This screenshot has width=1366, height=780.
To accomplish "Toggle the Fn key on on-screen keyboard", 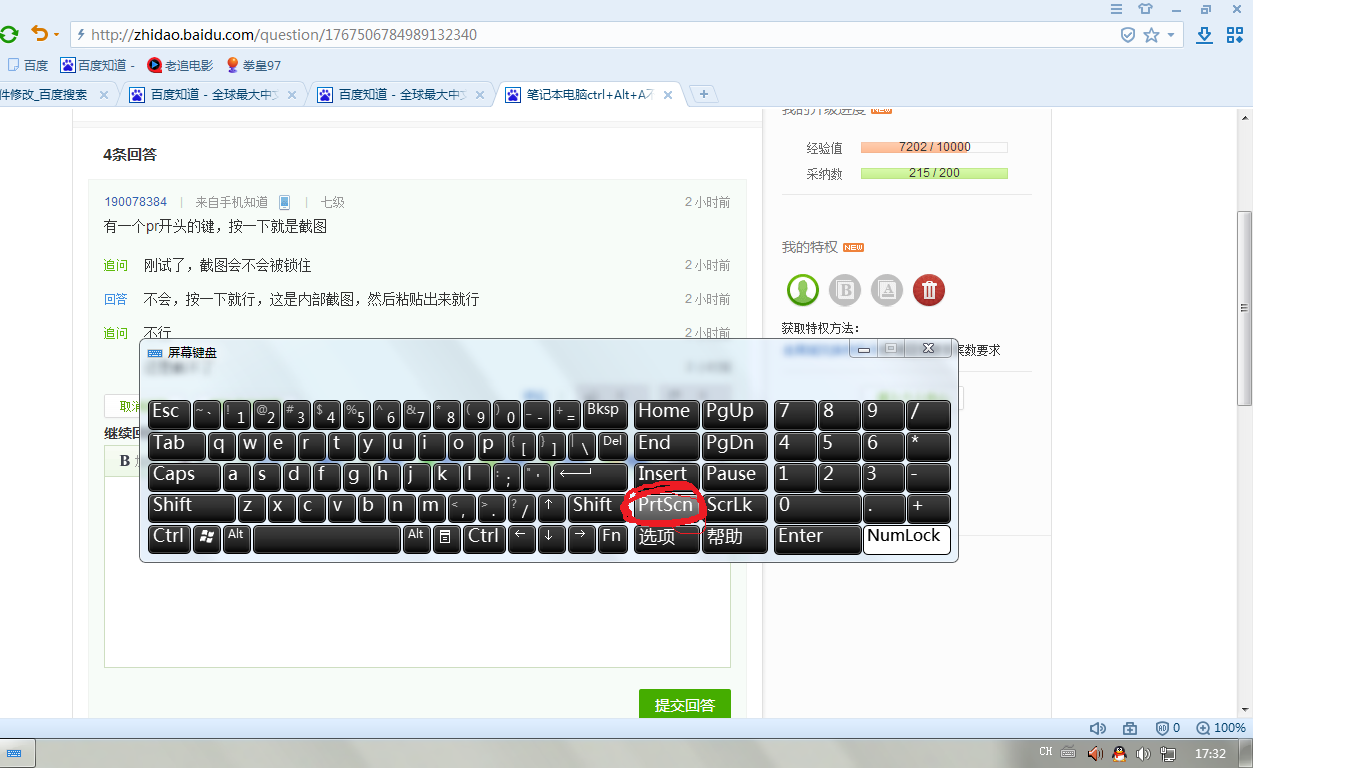I will (x=613, y=540).
